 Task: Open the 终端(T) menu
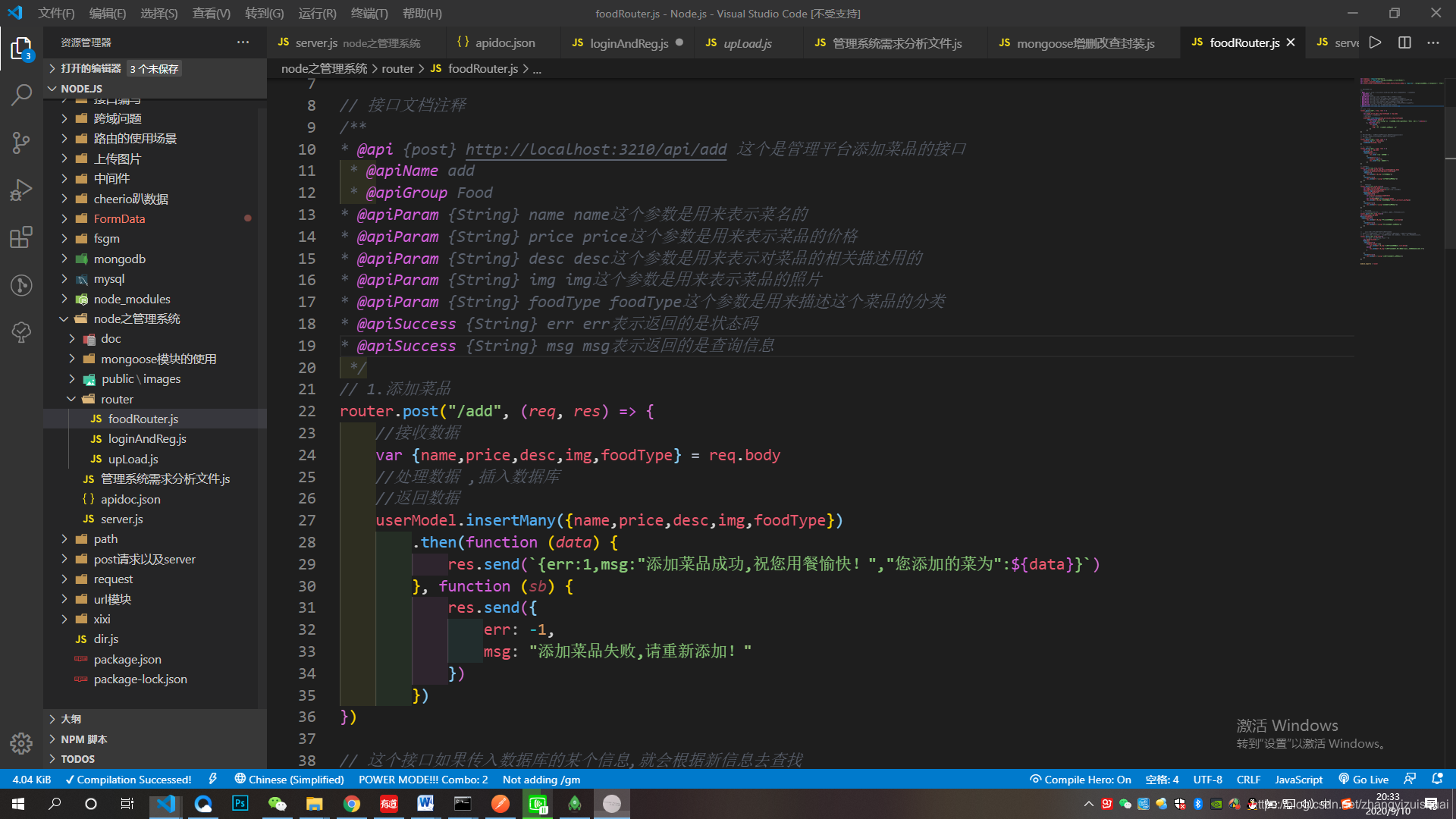click(x=369, y=13)
